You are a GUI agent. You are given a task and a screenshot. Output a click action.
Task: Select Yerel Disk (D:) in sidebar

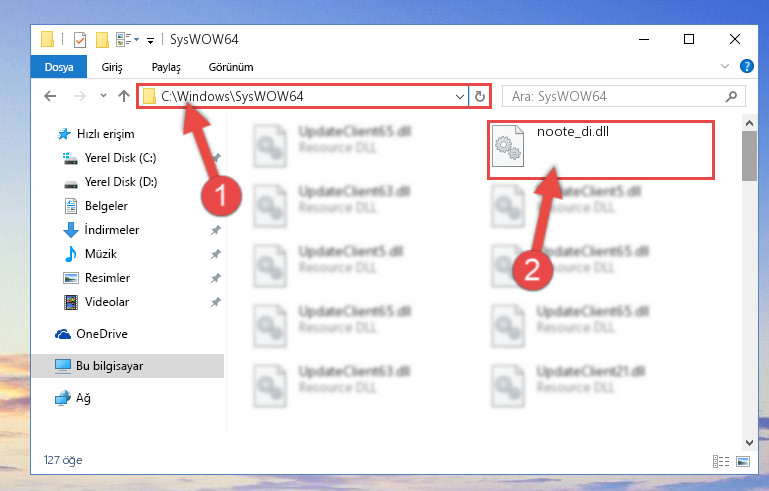pos(121,182)
